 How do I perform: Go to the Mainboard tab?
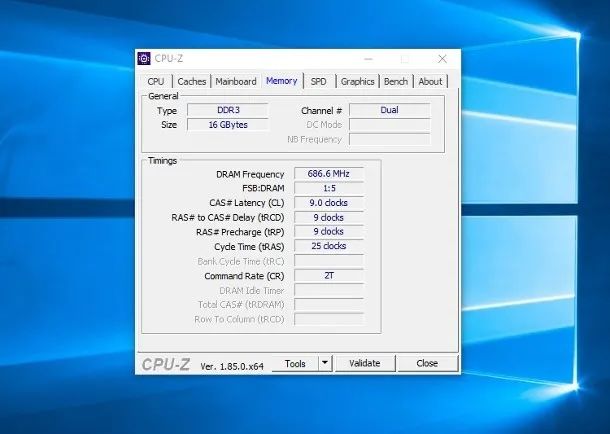point(236,82)
